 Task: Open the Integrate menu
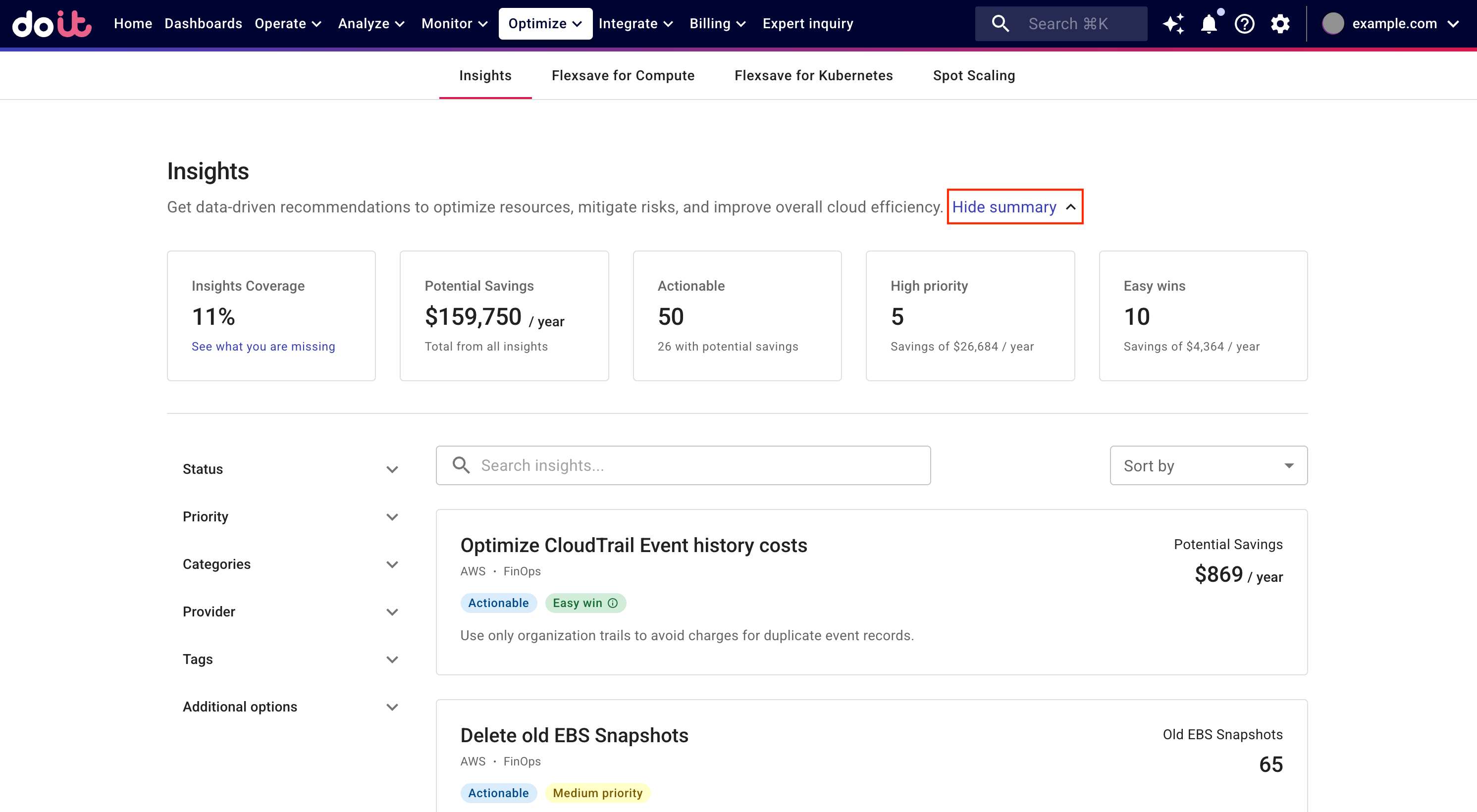click(x=635, y=23)
